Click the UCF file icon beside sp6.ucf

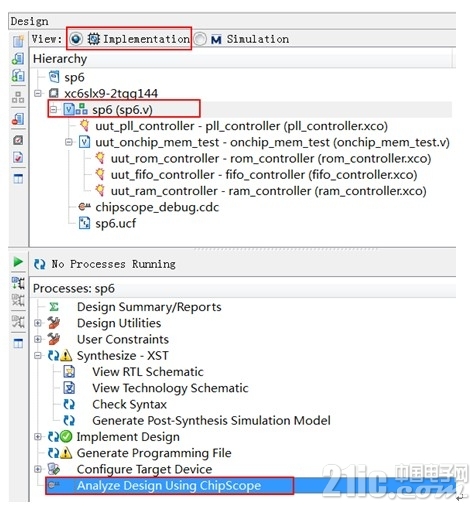(x=84, y=223)
